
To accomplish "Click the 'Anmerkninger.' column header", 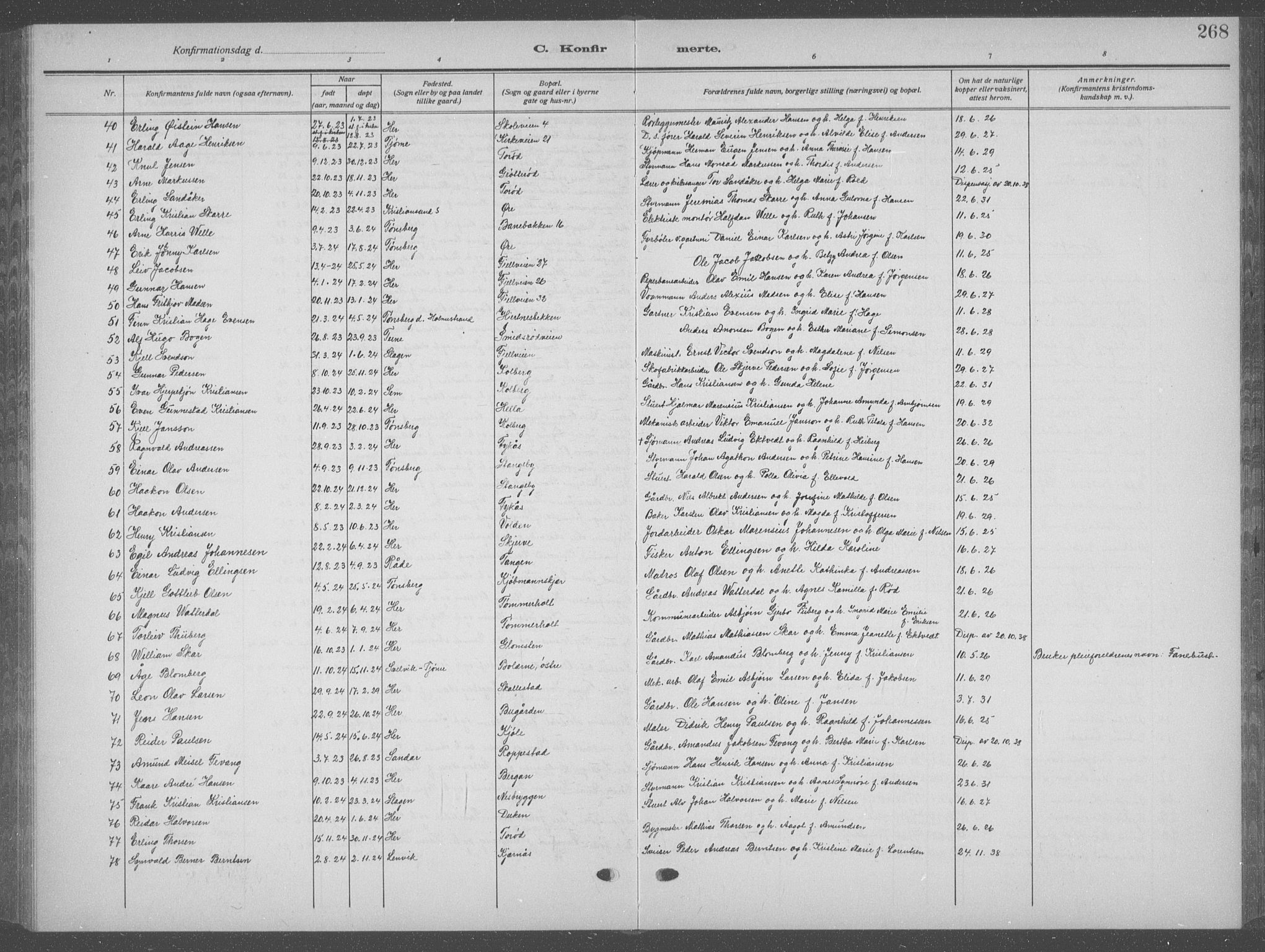I will (1108, 80).
